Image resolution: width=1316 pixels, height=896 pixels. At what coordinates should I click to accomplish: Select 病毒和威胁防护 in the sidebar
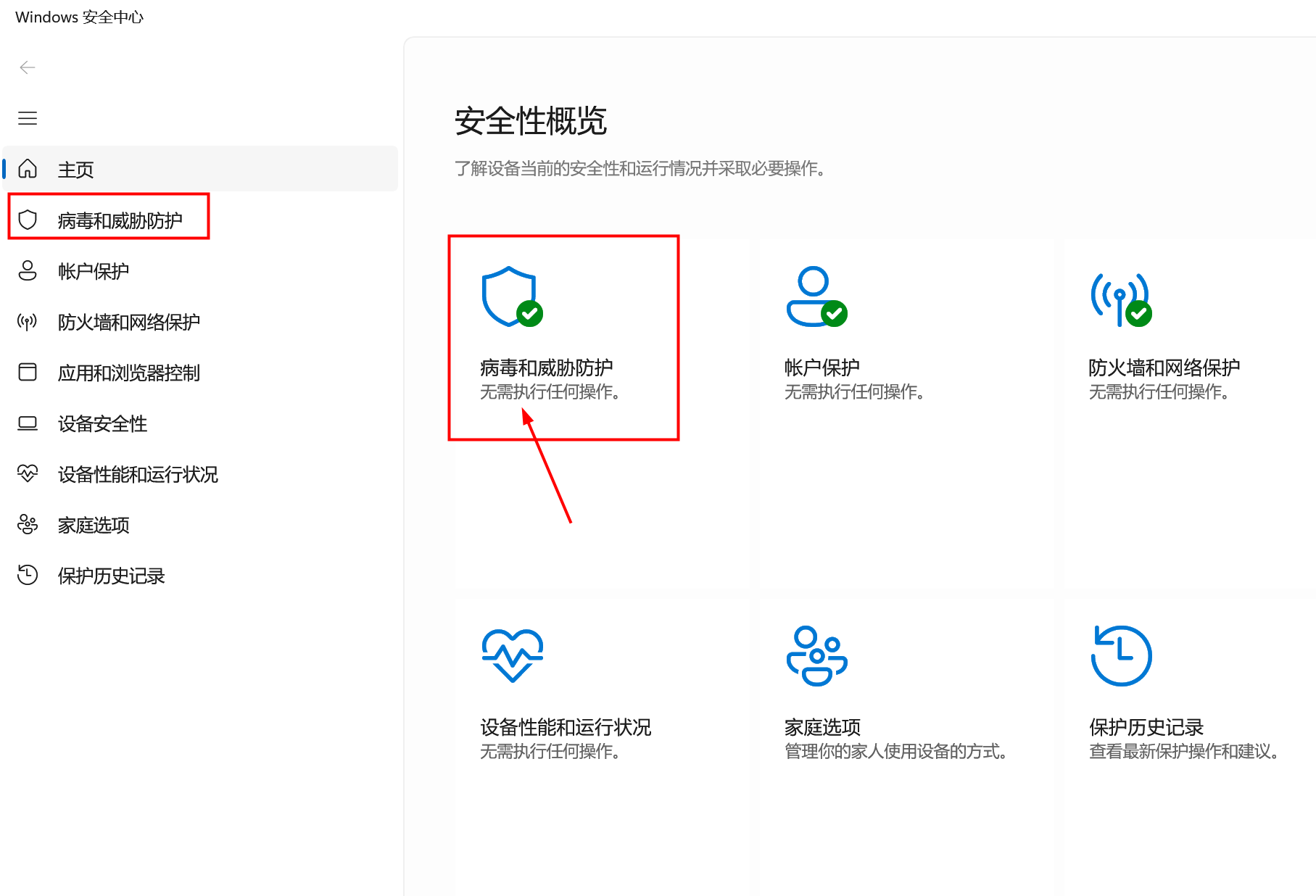[201, 220]
